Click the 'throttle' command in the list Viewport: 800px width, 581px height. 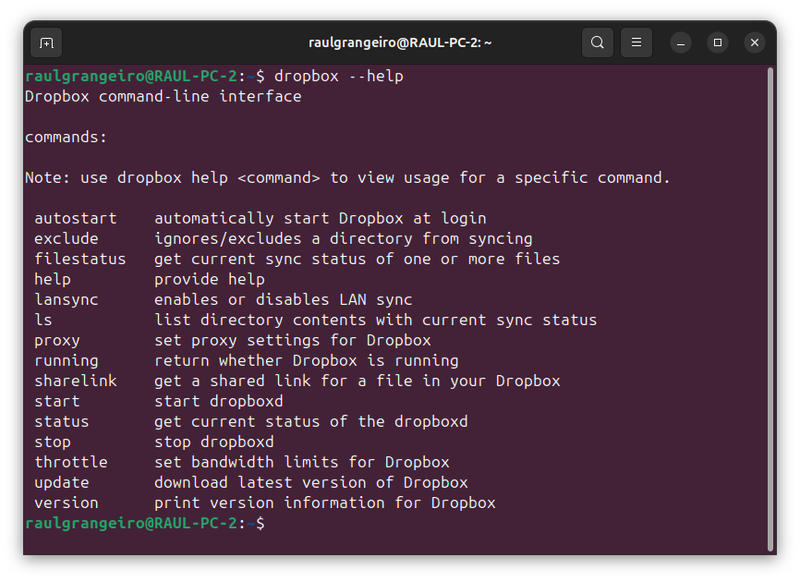pos(71,462)
